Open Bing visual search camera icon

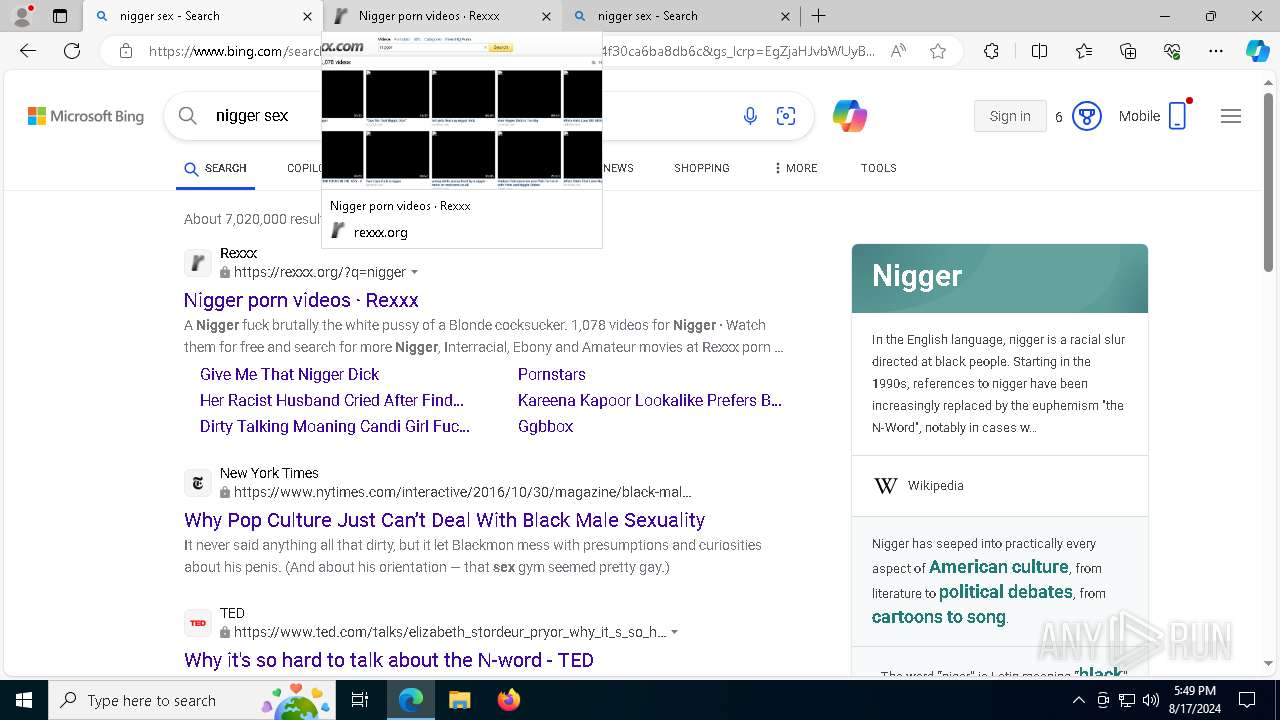pos(786,116)
